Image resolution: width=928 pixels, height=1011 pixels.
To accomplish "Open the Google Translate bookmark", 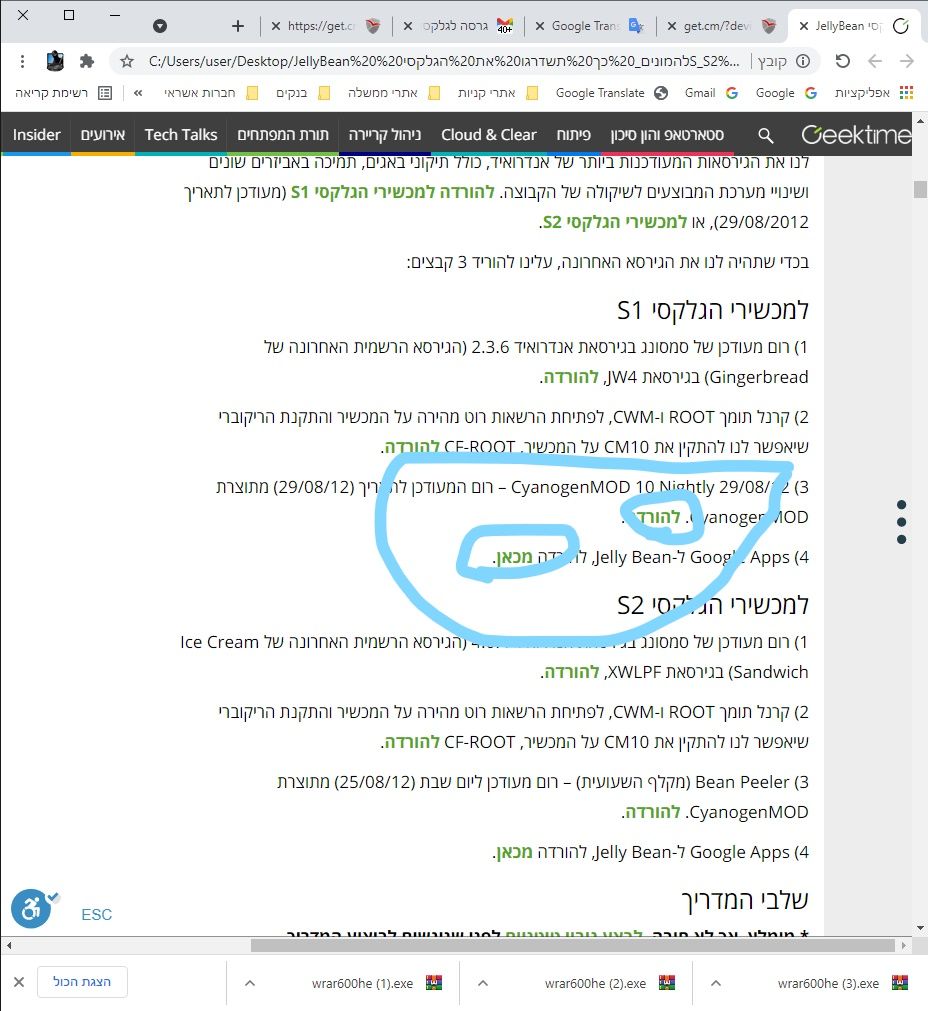I will [x=611, y=93].
